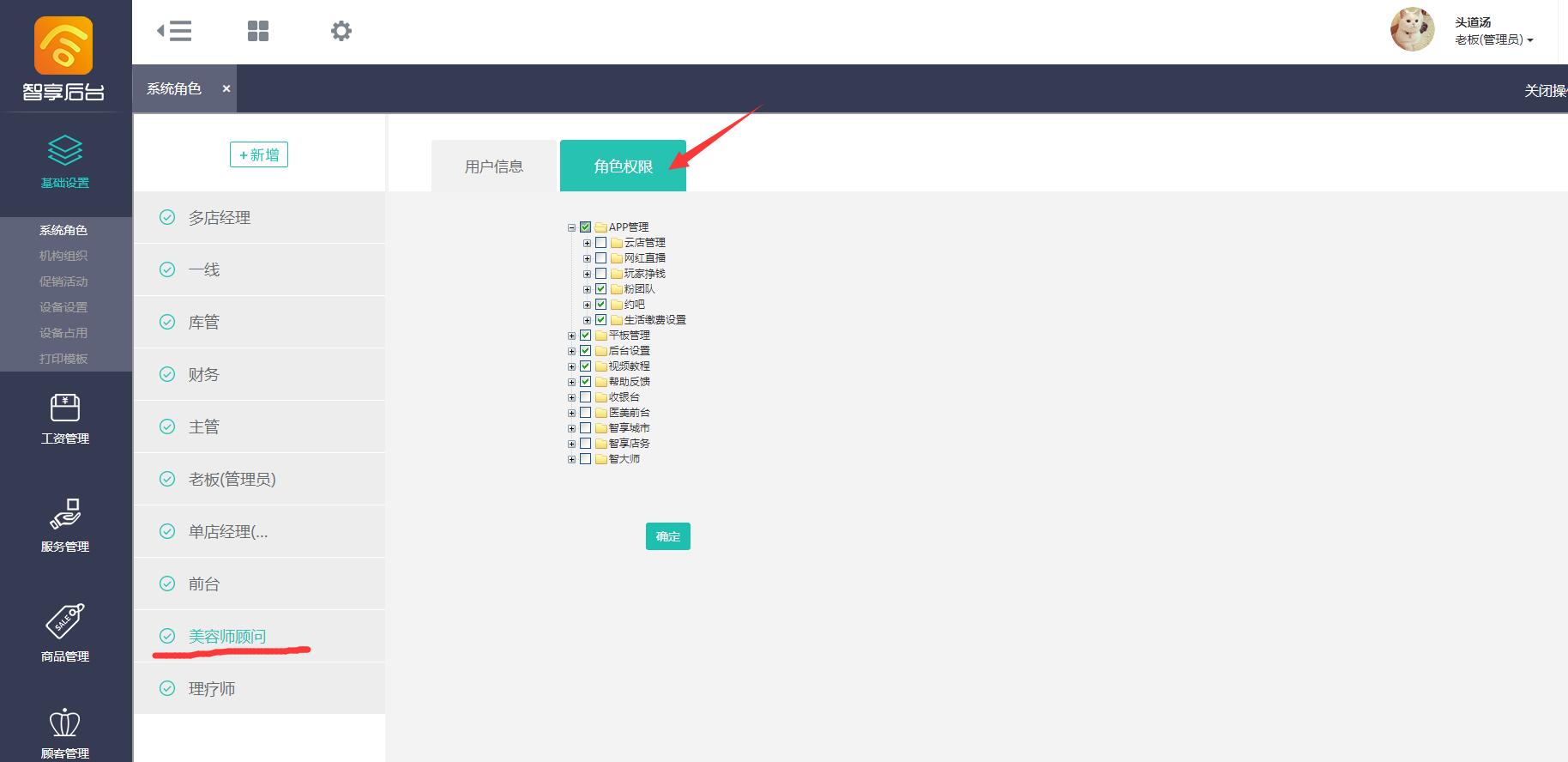This screenshot has width=1568, height=762.
Task: Uncheck the APP管理 permission checkbox
Action: (x=586, y=227)
